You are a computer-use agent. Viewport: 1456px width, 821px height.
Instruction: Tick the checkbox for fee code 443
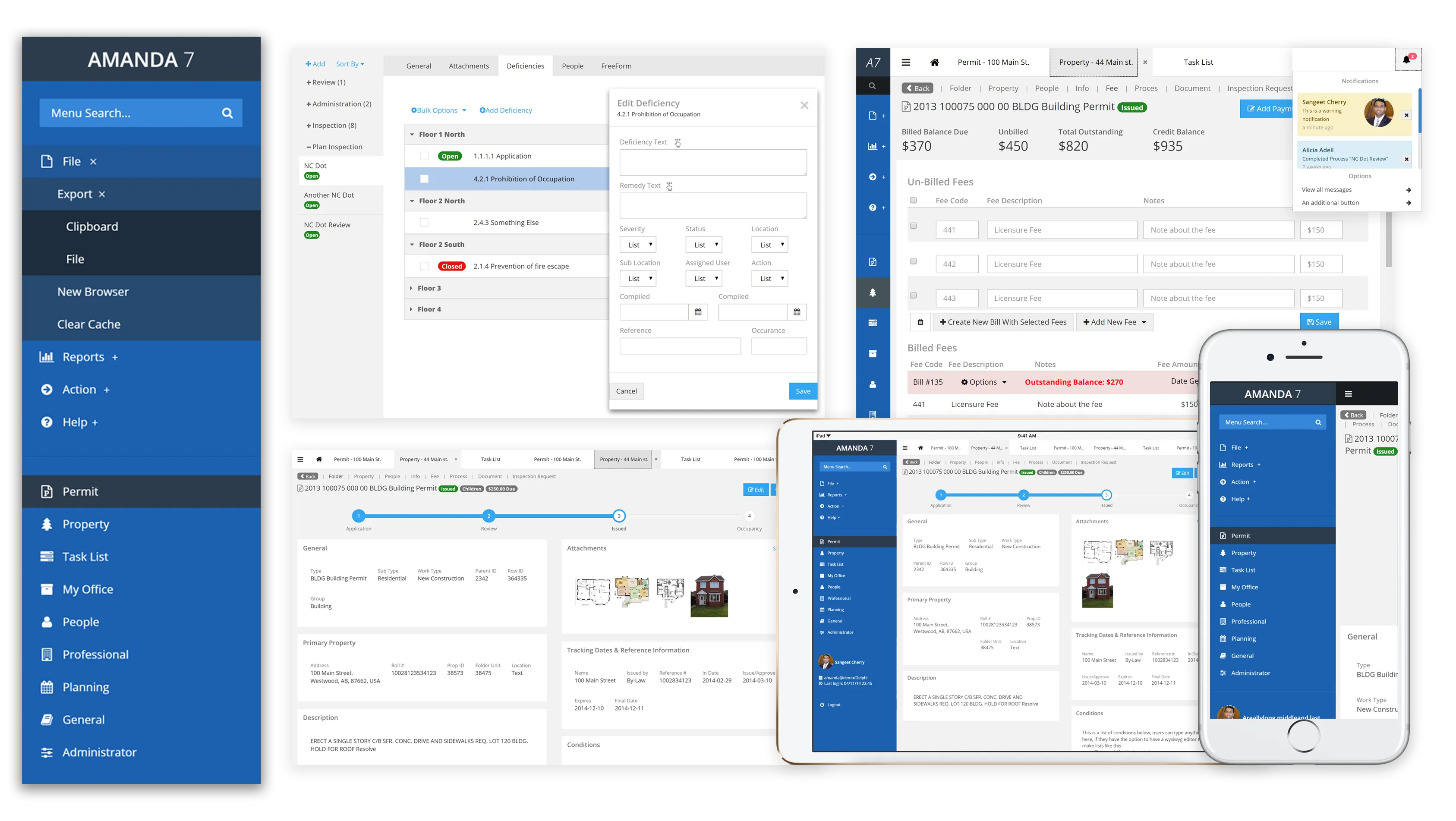pyautogui.click(x=914, y=295)
